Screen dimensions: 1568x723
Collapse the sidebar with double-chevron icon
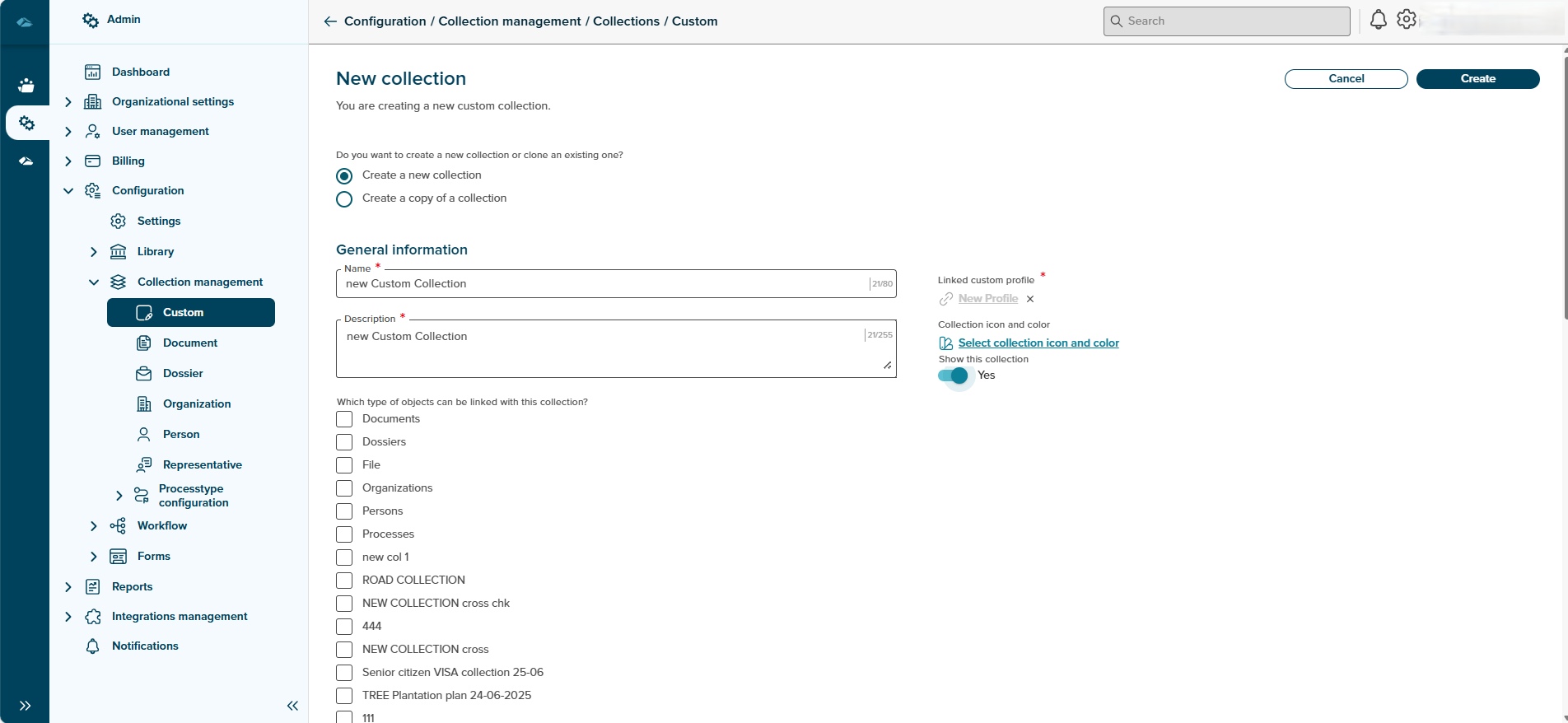292,706
